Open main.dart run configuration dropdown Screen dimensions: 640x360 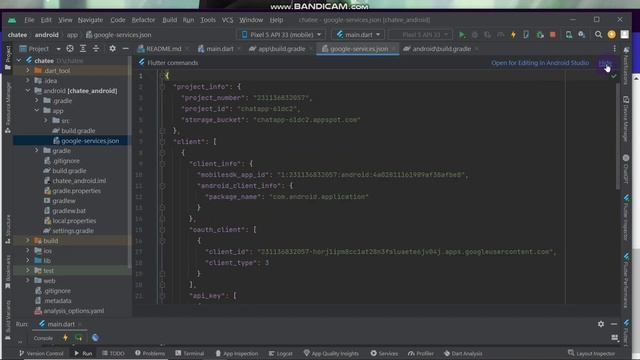point(358,35)
